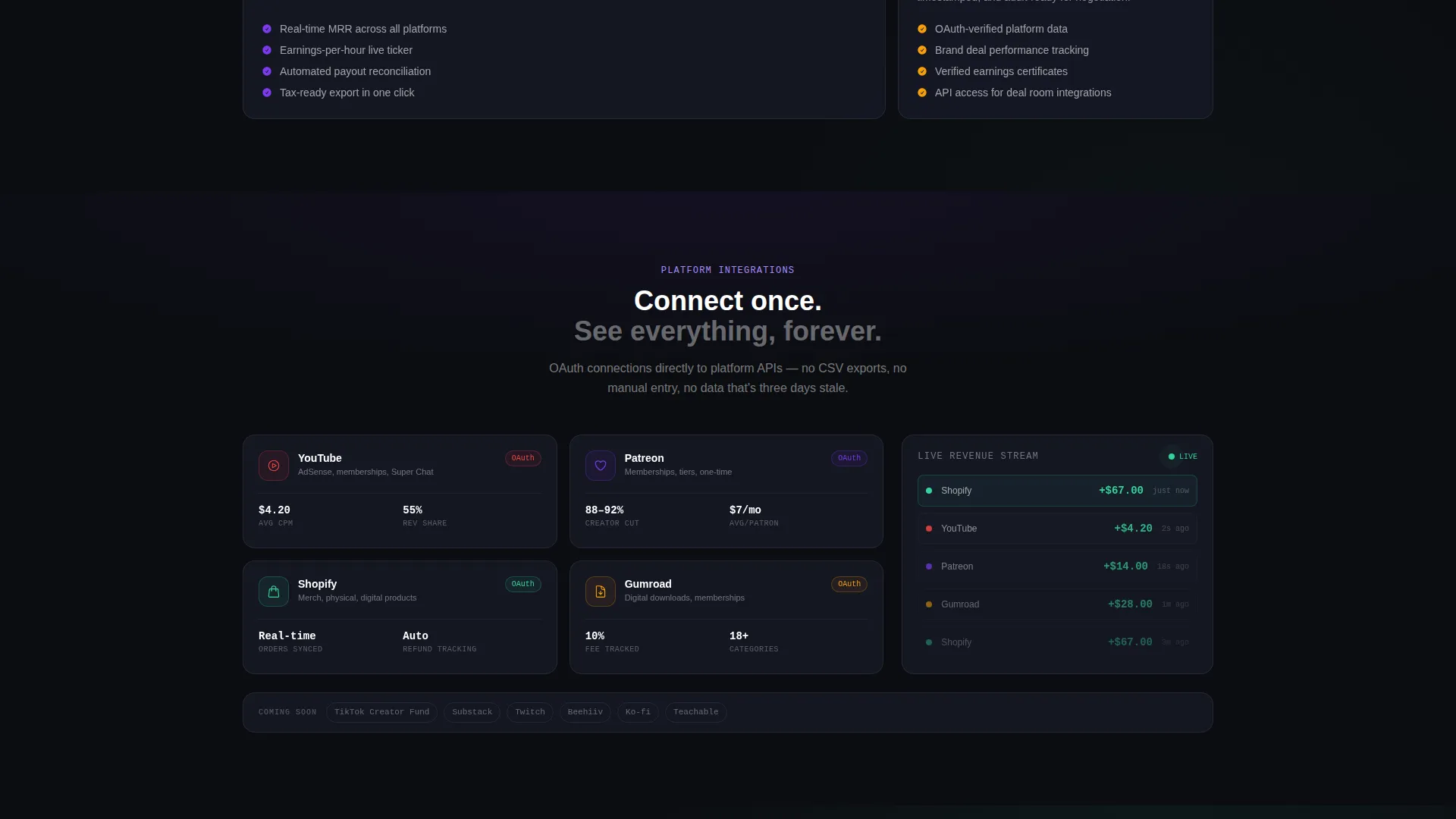This screenshot has height=819, width=1456.
Task: Click the checkmark beside Brand deal performance tracking
Action: [x=922, y=50]
